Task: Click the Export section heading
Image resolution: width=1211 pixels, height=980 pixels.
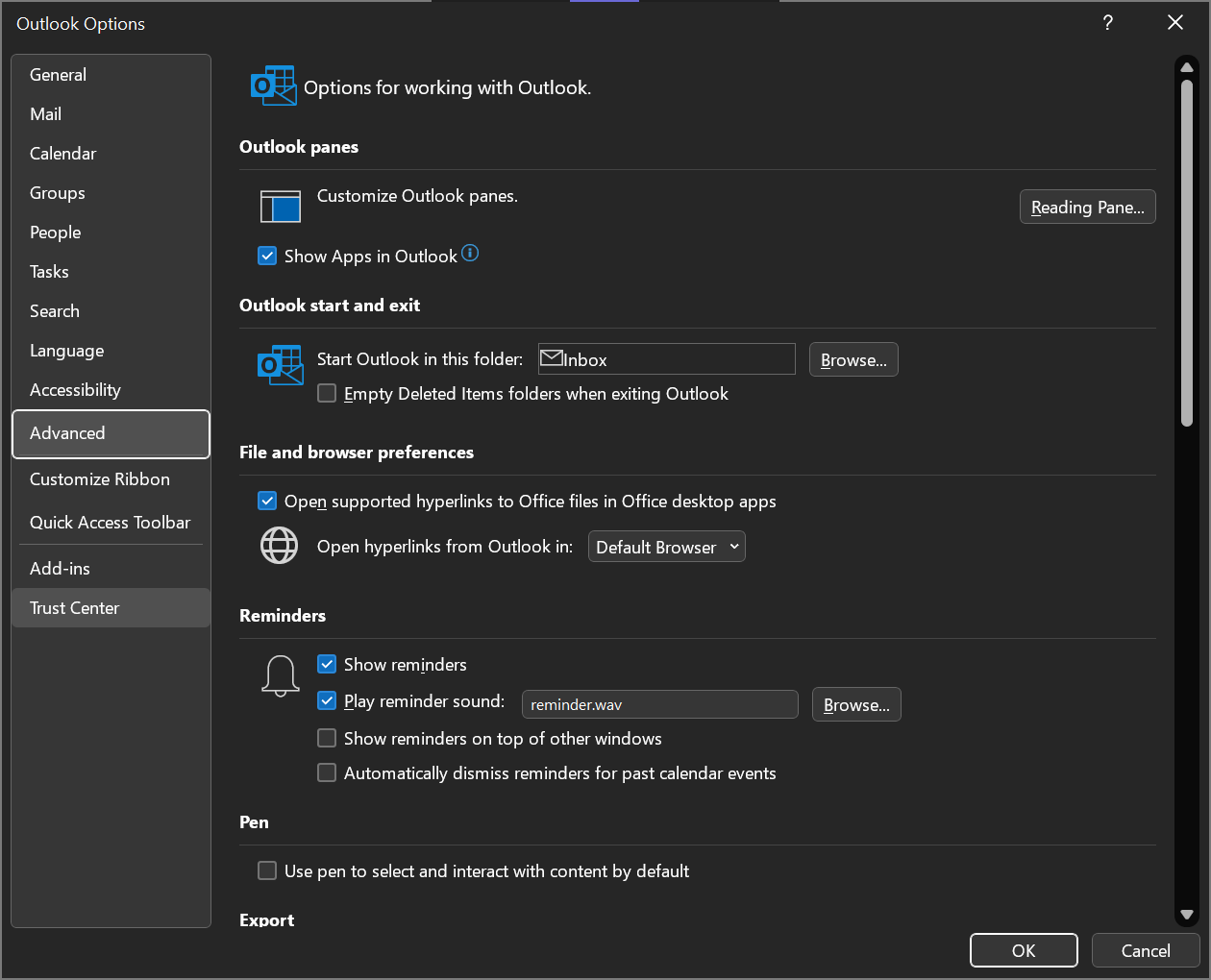Action: click(x=267, y=919)
